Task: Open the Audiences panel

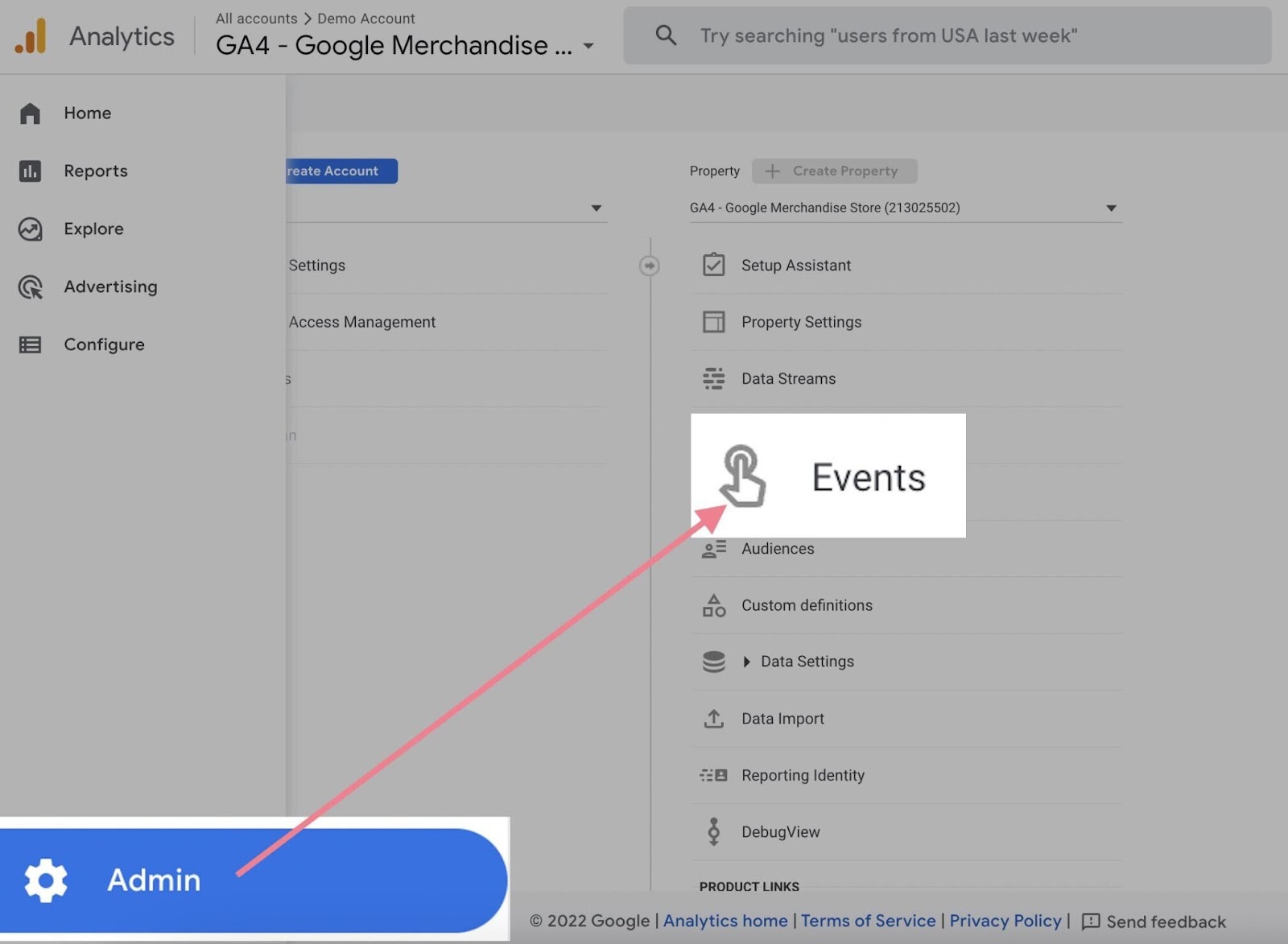Action: [777, 548]
